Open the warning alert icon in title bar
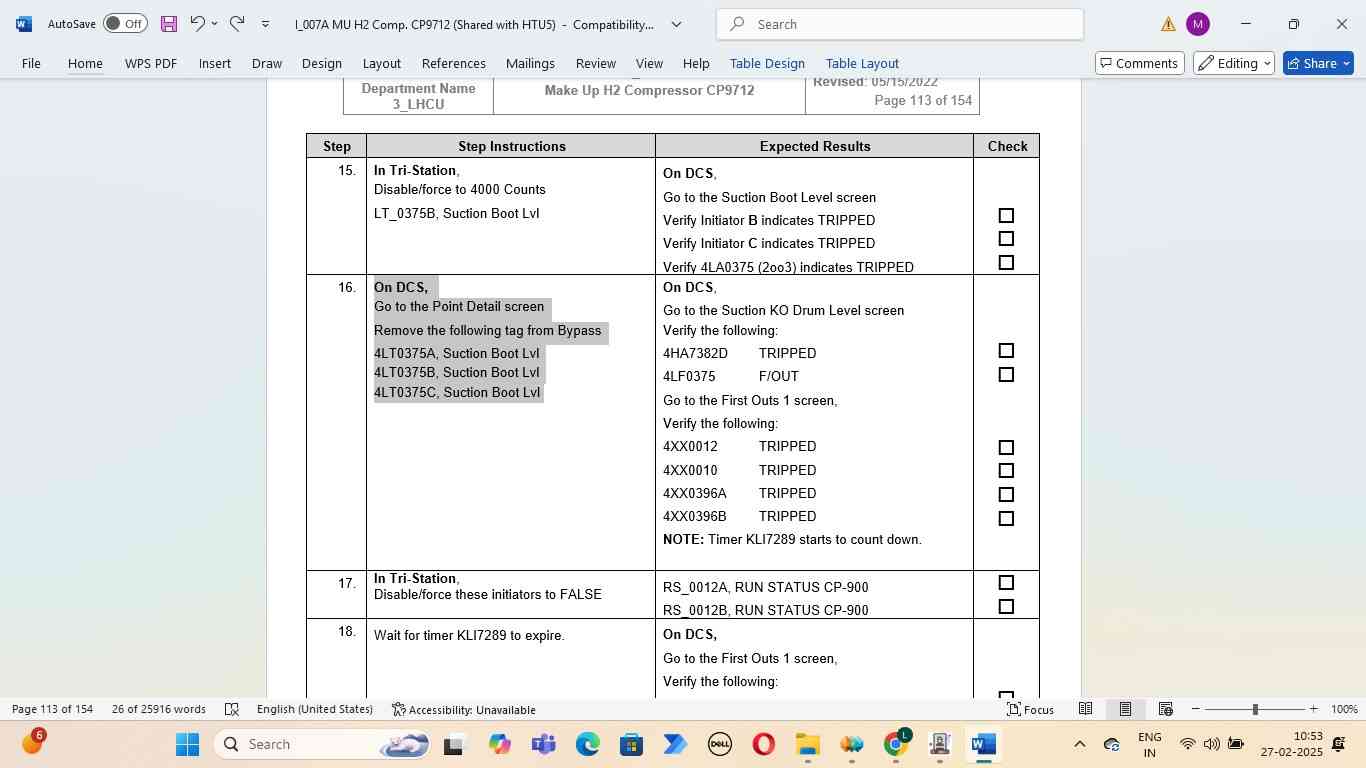The height and width of the screenshot is (768, 1366). (x=1168, y=24)
